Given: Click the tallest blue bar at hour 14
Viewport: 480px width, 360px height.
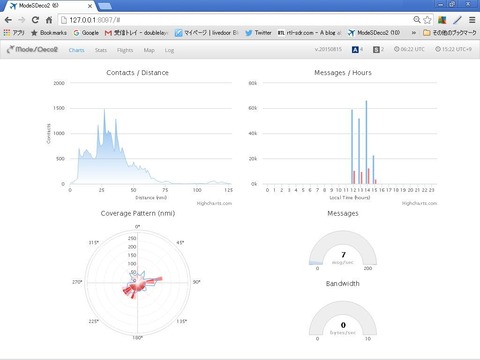Looking at the screenshot, I should tap(366, 142).
